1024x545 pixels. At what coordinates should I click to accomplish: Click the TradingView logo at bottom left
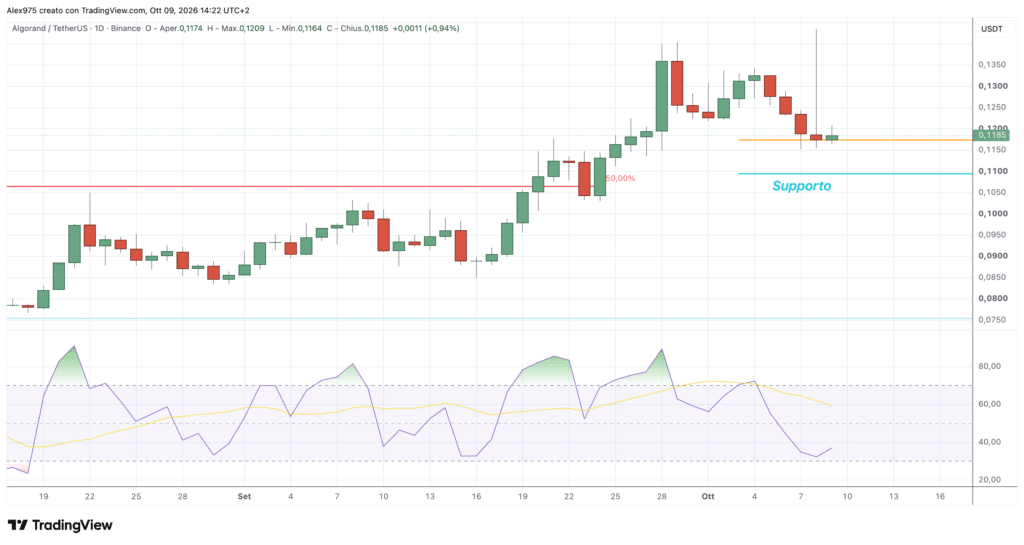pyautogui.click(x=60, y=525)
